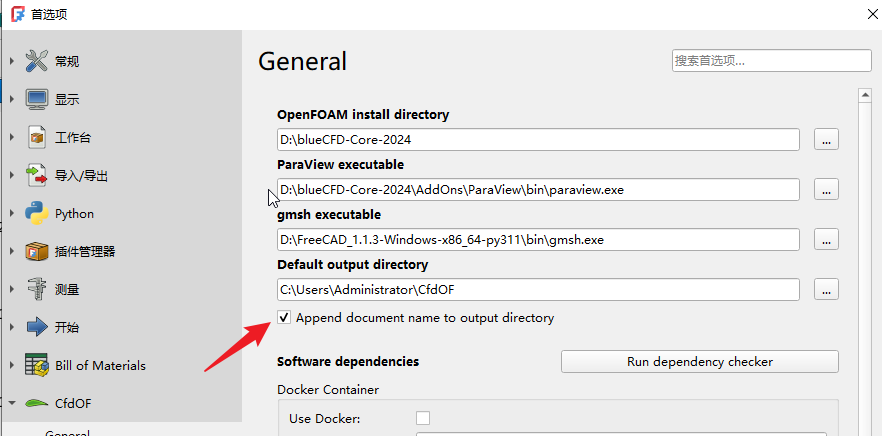Viewport: 882px width, 436px height.
Task: Select the 导入/导出 icon
Action: (x=37, y=176)
